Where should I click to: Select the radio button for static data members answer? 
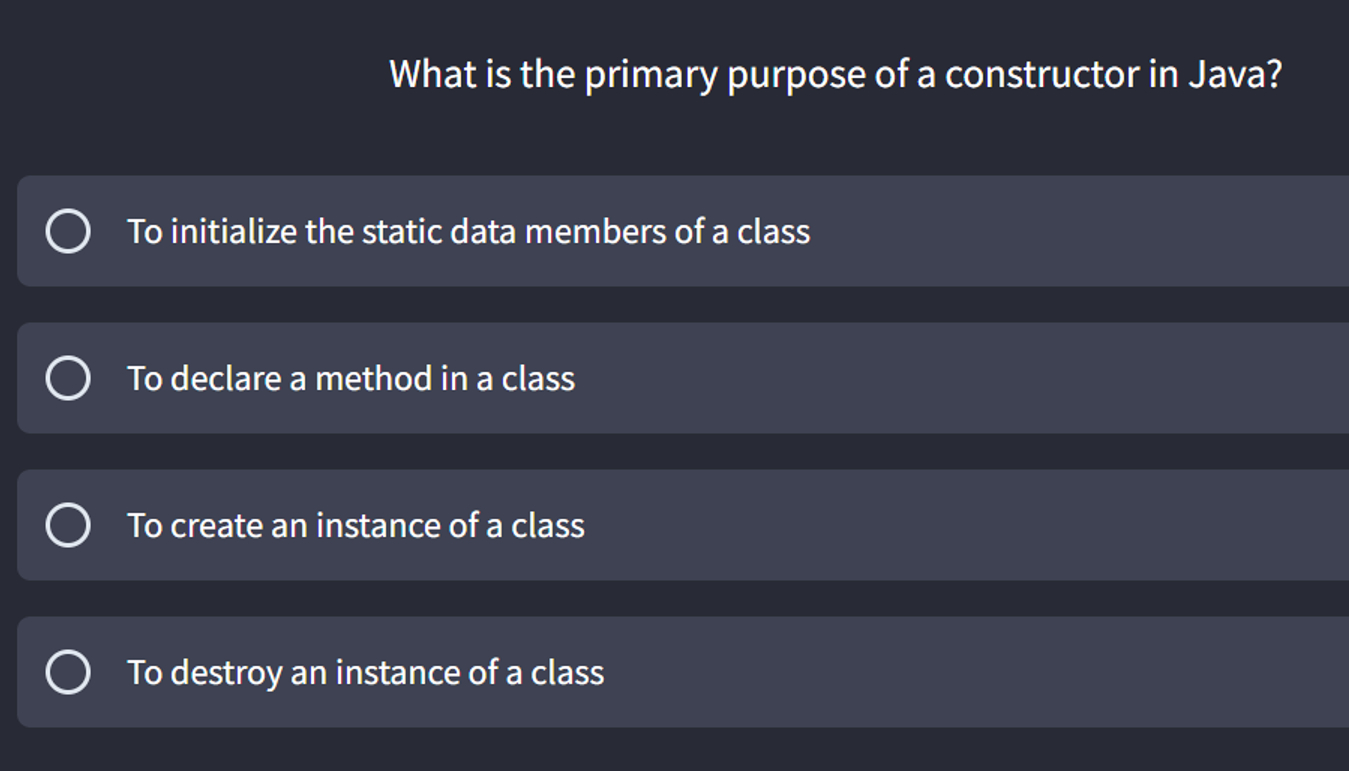click(67, 231)
